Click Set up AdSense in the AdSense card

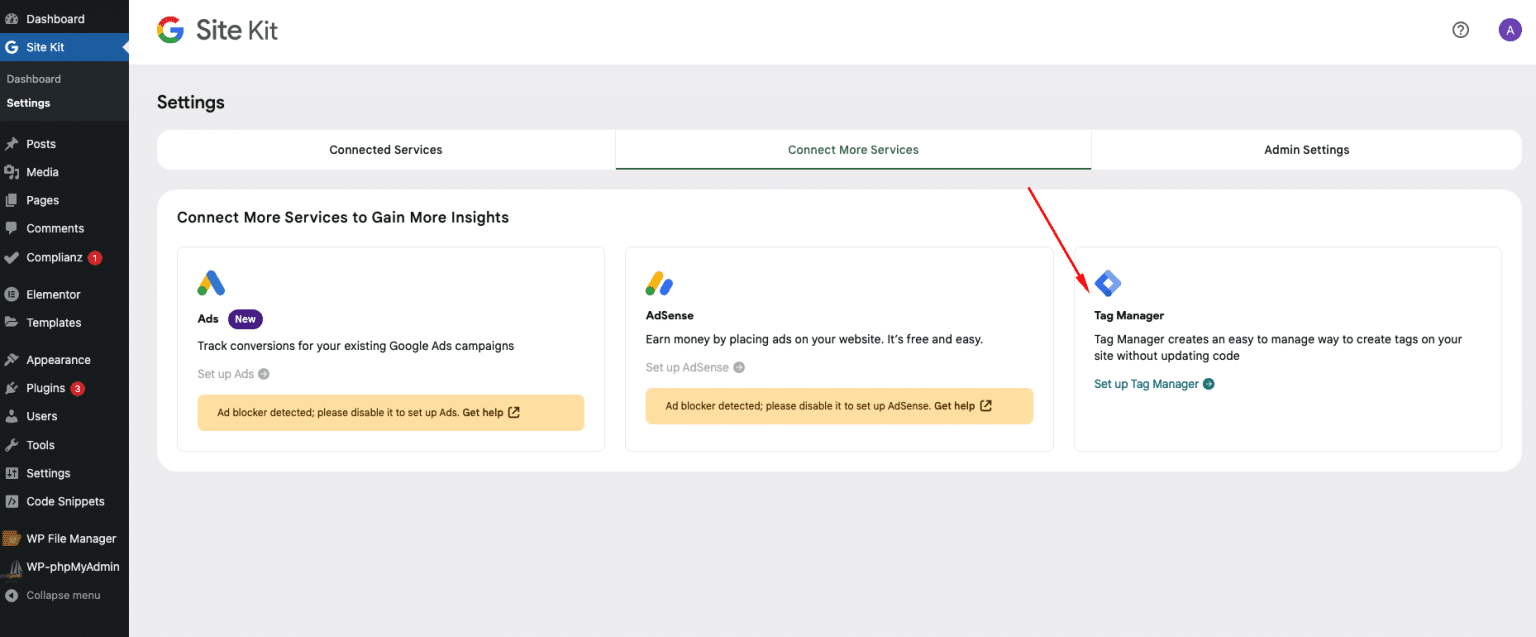coord(688,366)
